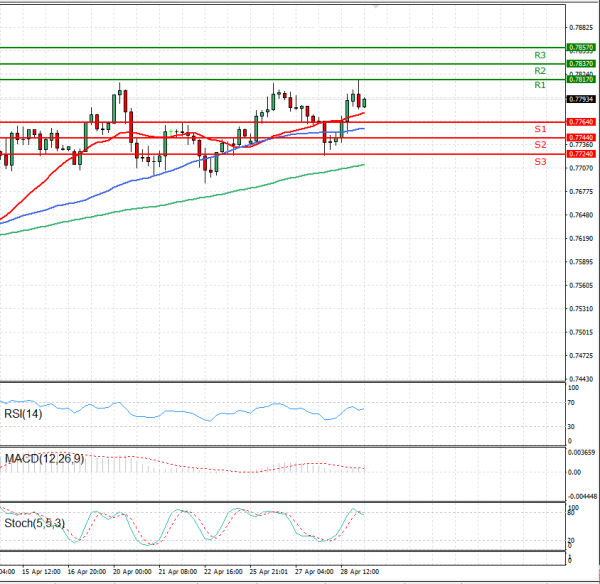Click the S3 support level label
600x584 pixels.
click(x=539, y=161)
